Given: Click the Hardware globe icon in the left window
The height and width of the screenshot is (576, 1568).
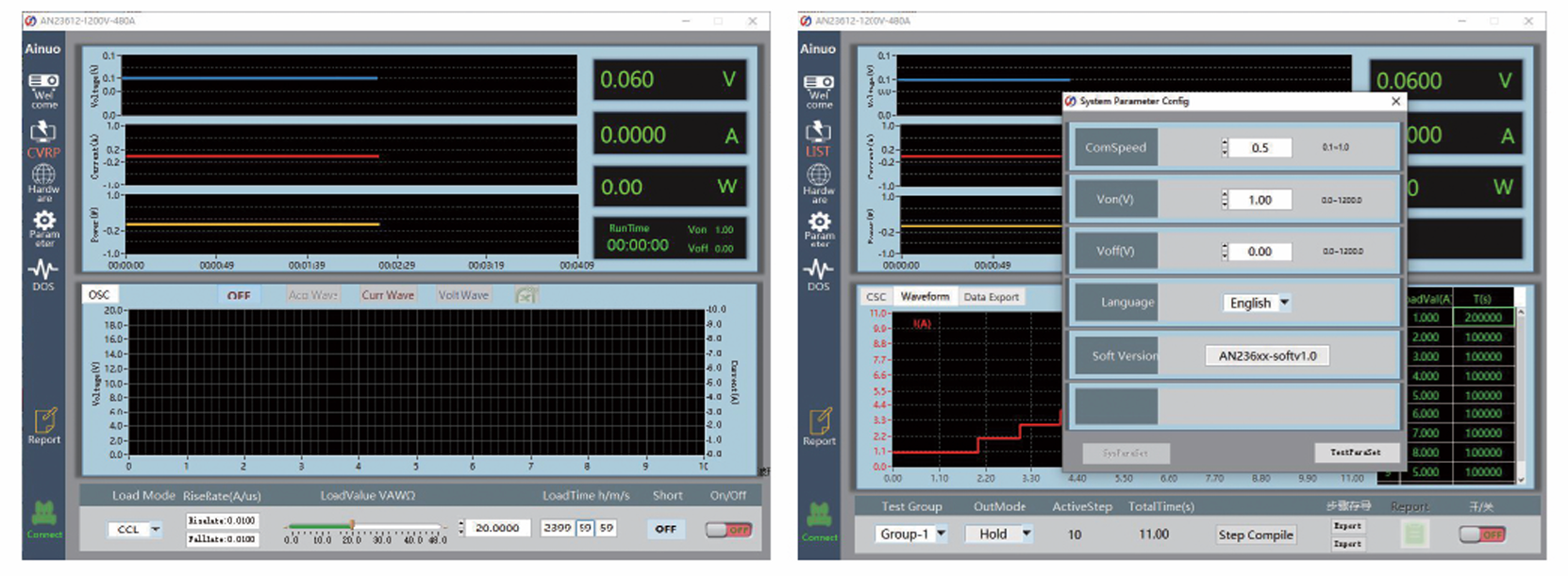Looking at the screenshot, I should point(43,181).
